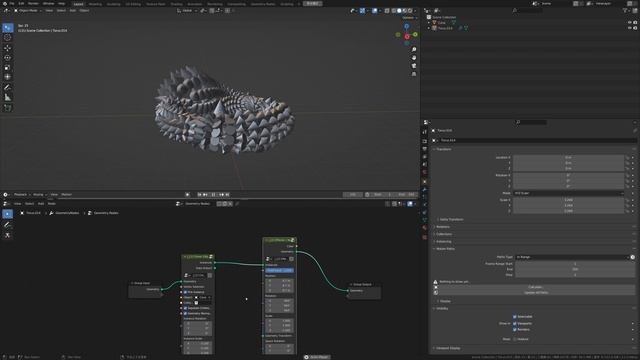This screenshot has width=640, height=360.
Task: Toggle Separate Children checkbox in node
Action: pyautogui.click(x=185, y=308)
